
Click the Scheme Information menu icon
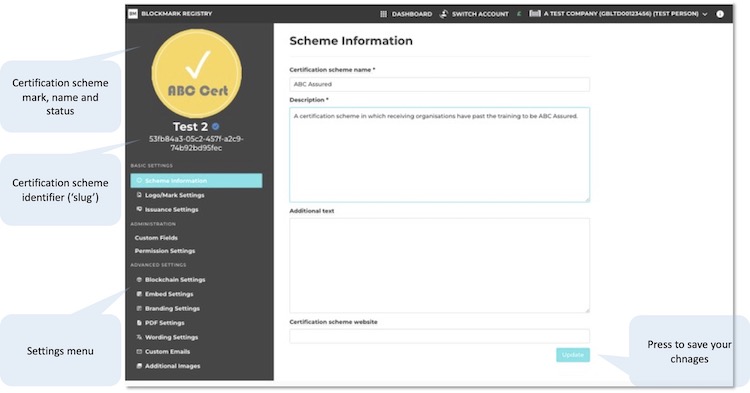click(139, 181)
